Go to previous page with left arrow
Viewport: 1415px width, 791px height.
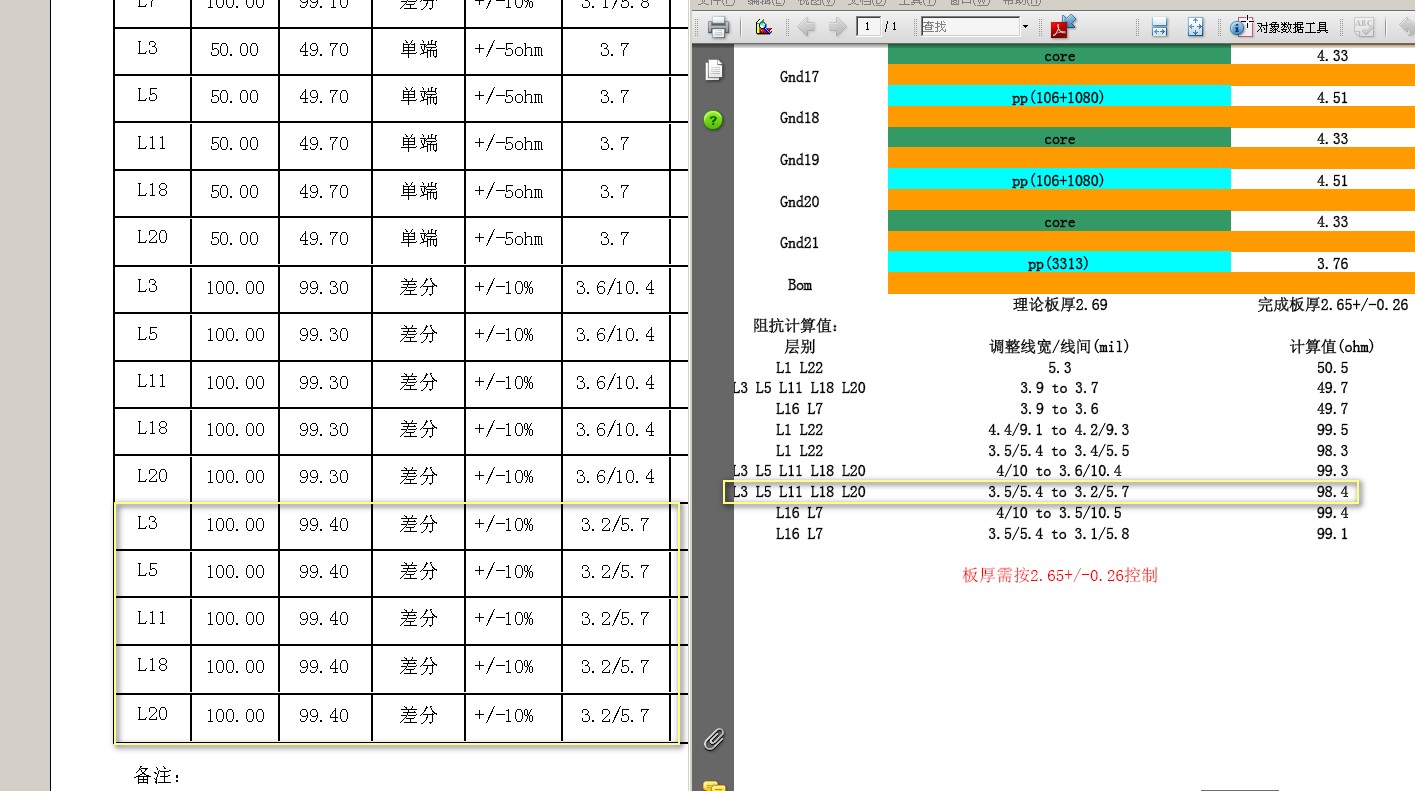[x=807, y=27]
